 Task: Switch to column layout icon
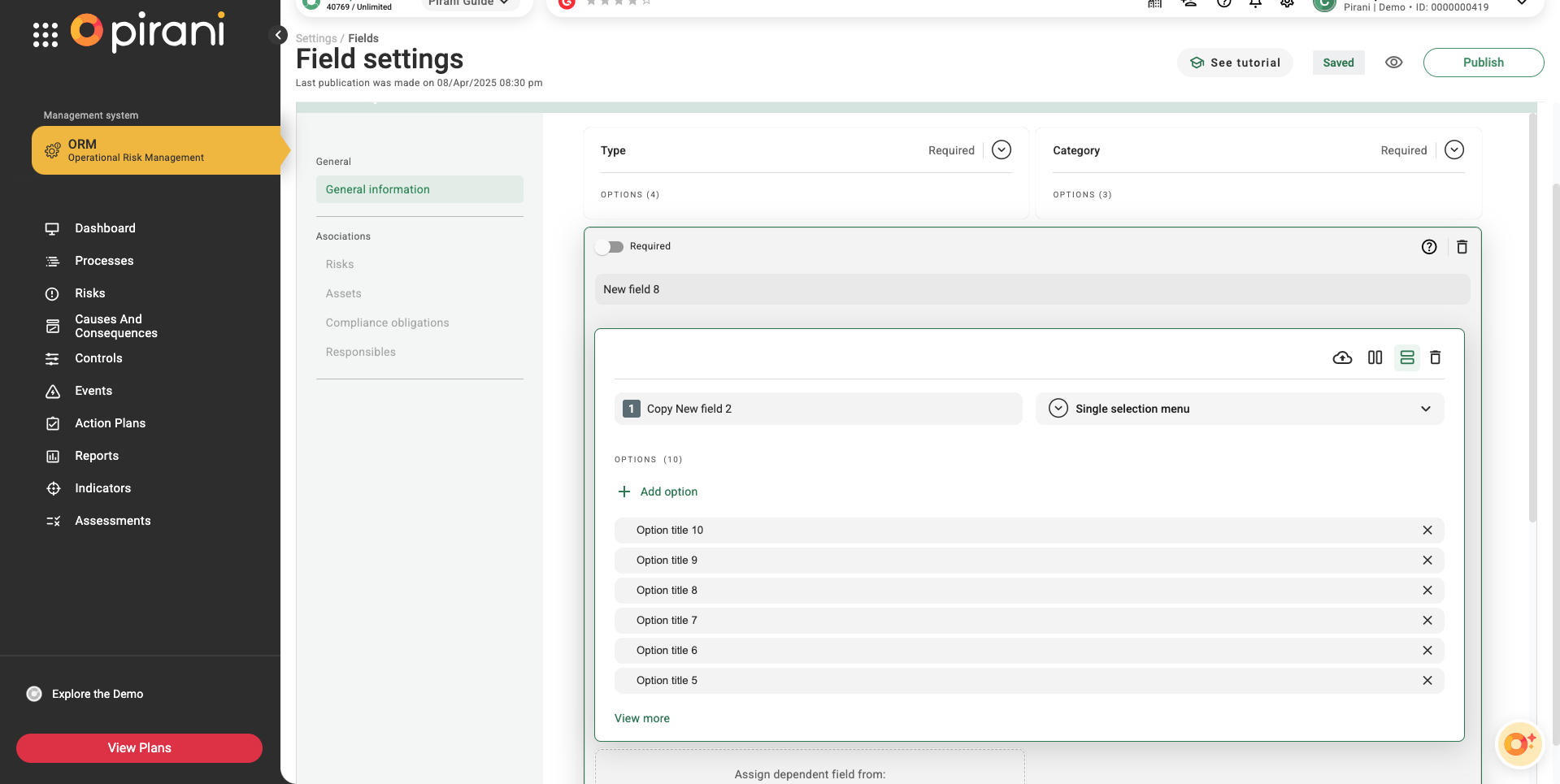coord(1375,358)
